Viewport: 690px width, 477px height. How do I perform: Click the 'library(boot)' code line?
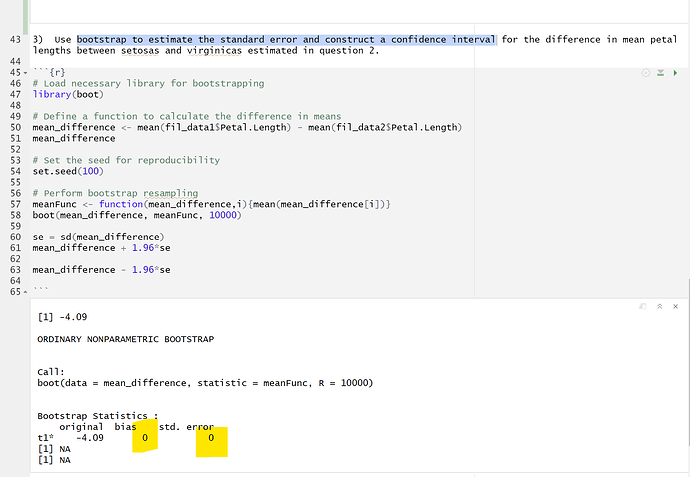[68, 94]
